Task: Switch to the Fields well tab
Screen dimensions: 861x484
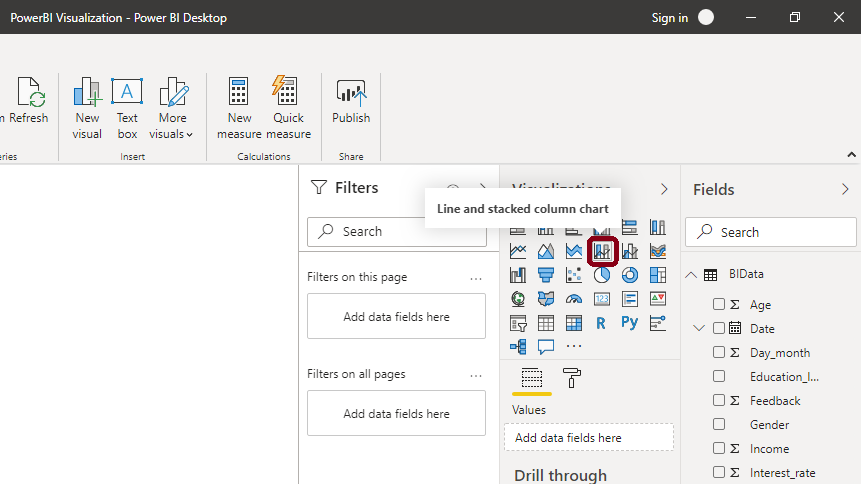Action: (x=532, y=377)
